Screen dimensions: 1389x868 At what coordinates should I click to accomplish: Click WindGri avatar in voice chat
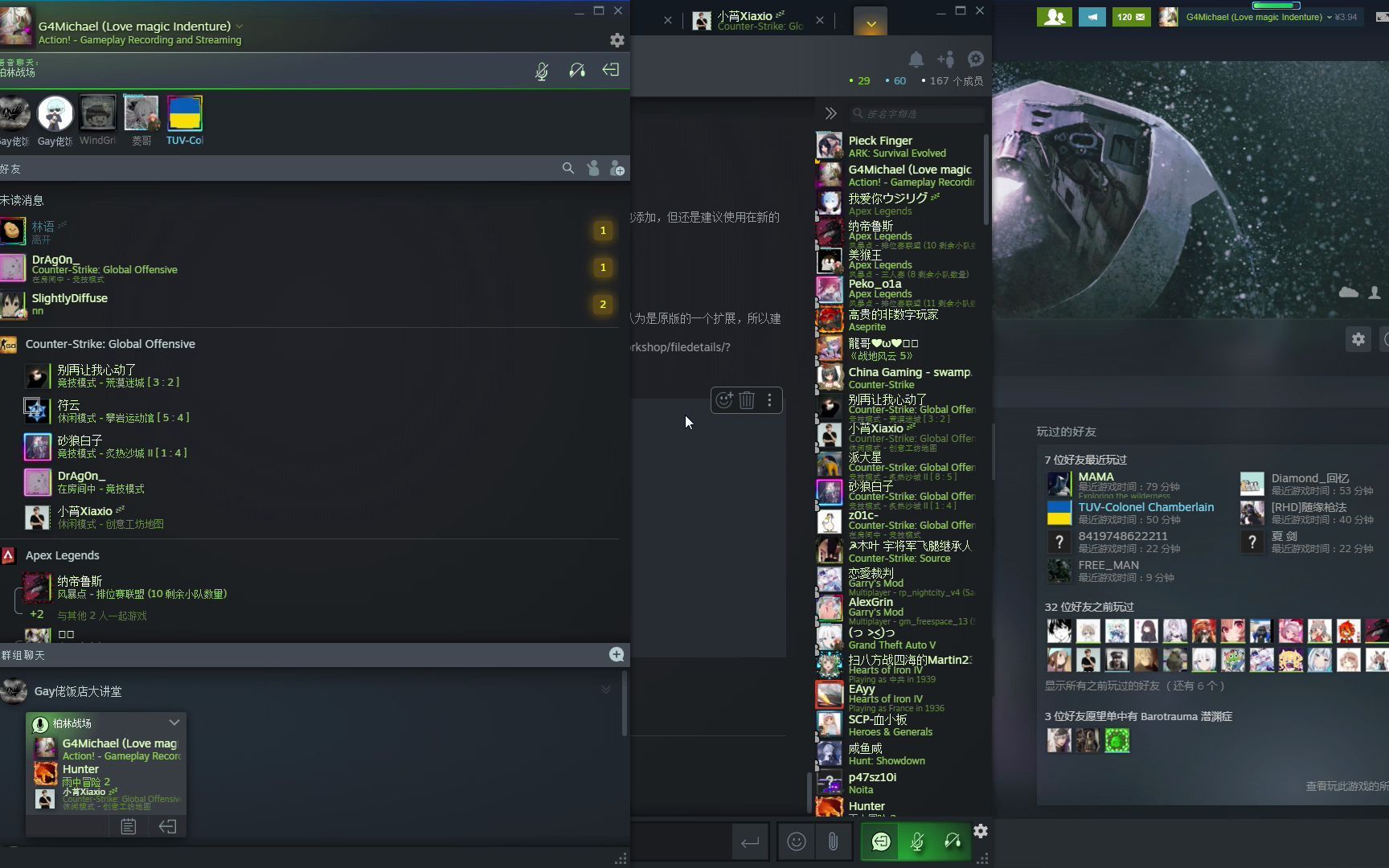(x=98, y=113)
